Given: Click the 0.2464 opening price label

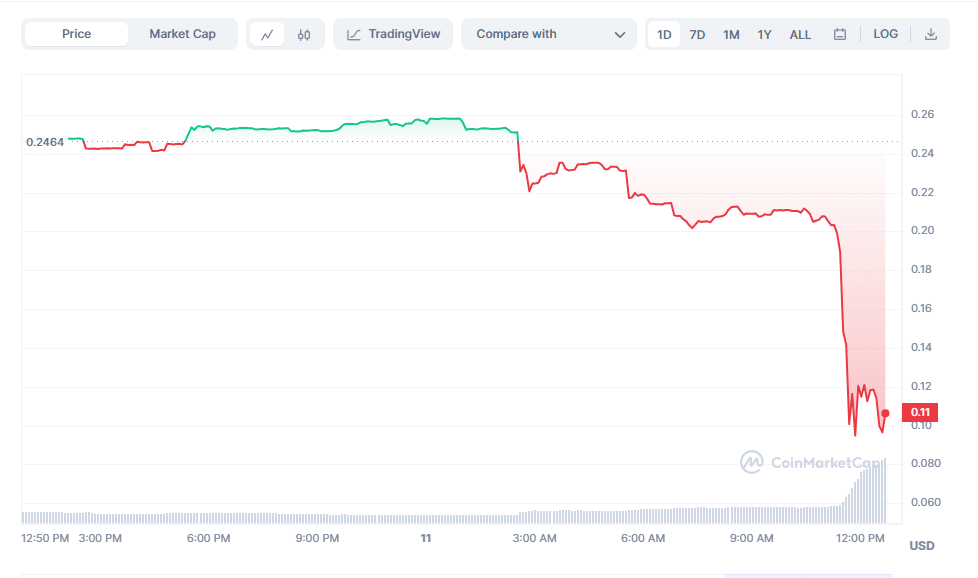Looking at the screenshot, I should 45,142.
